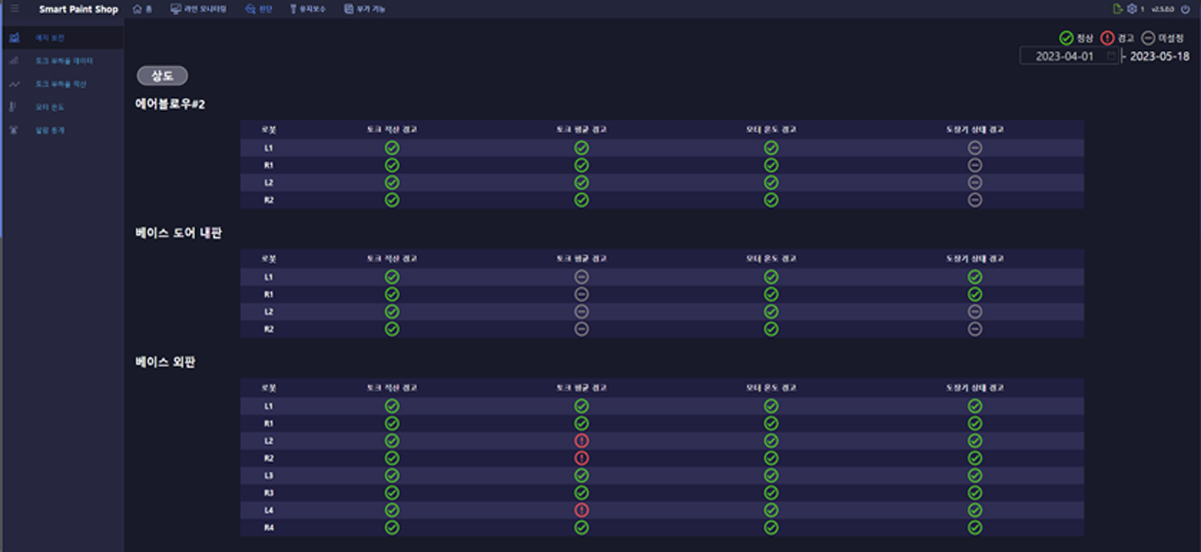Click the alarm icon at sidebar bottom
Screen dimensions: 1201x552
pyautogui.click(x=14, y=130)
